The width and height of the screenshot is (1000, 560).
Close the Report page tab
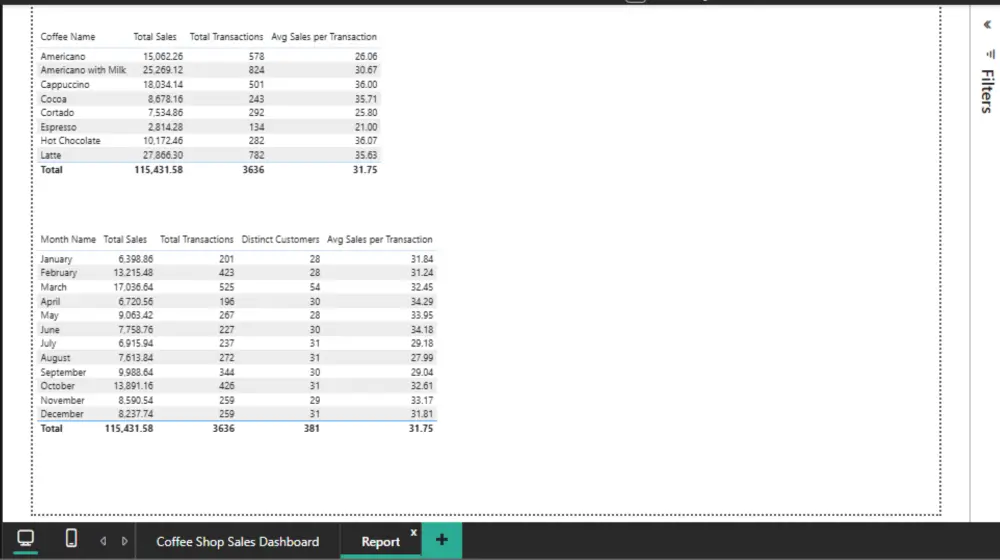tap(413, 532)
